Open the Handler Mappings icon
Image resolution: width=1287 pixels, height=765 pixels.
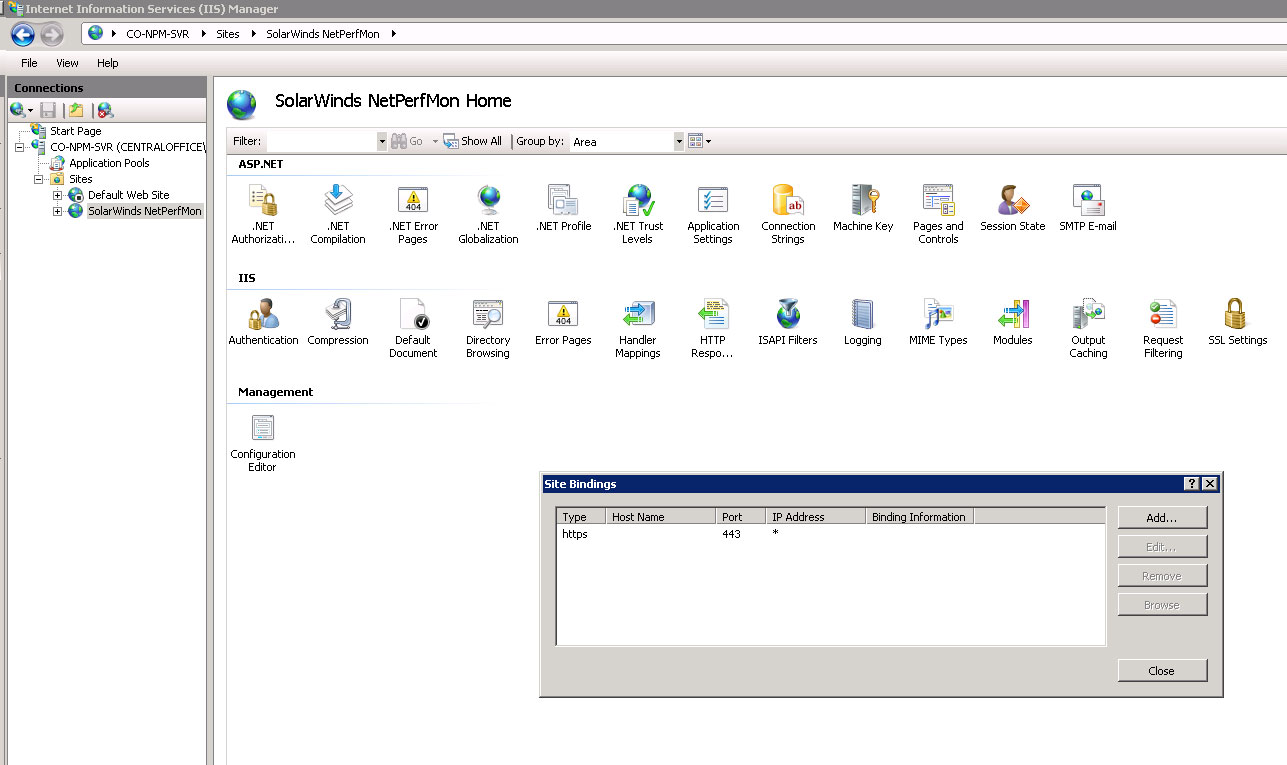tap(638, 316)
